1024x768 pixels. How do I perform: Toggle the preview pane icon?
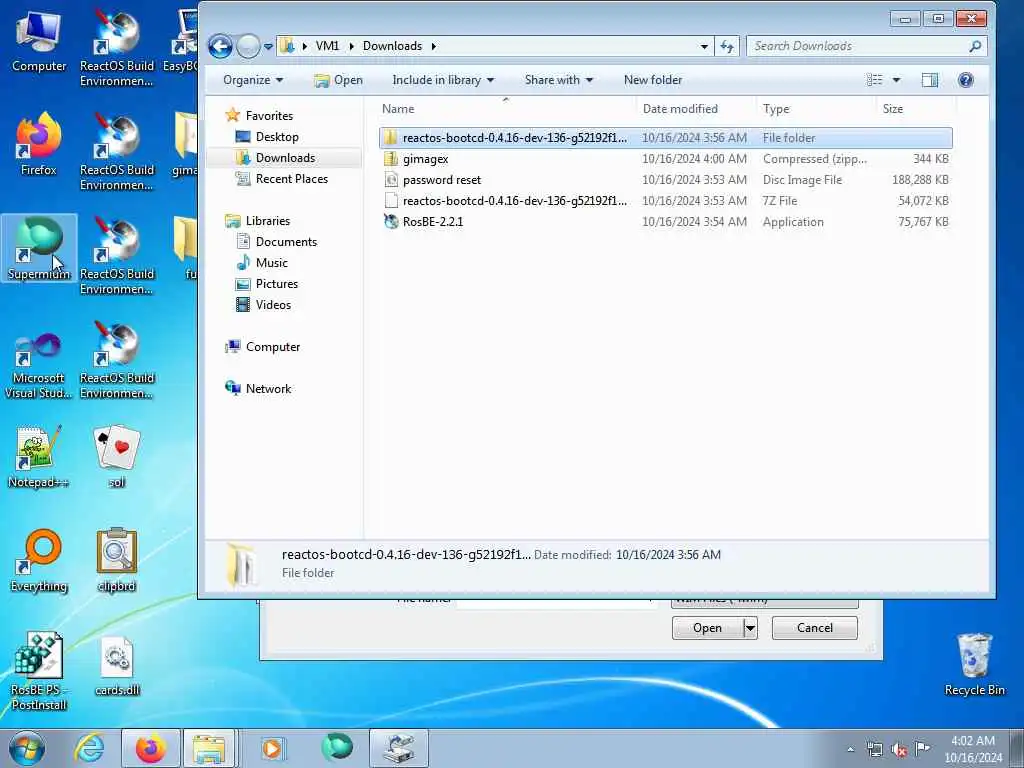point(930,80)
